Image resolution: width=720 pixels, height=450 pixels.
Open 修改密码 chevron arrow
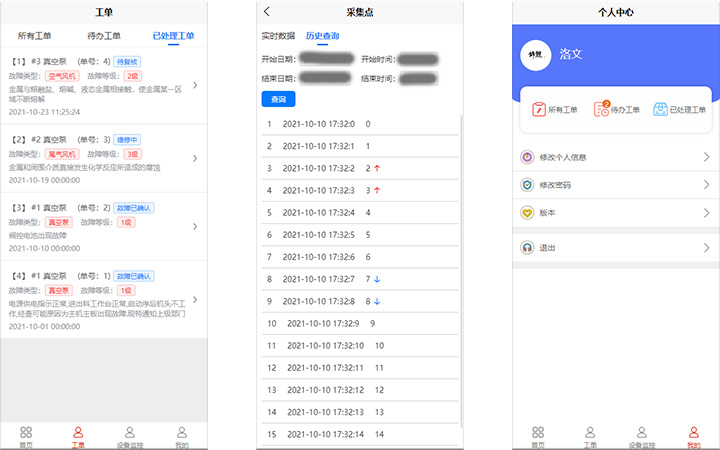(706, 185)
